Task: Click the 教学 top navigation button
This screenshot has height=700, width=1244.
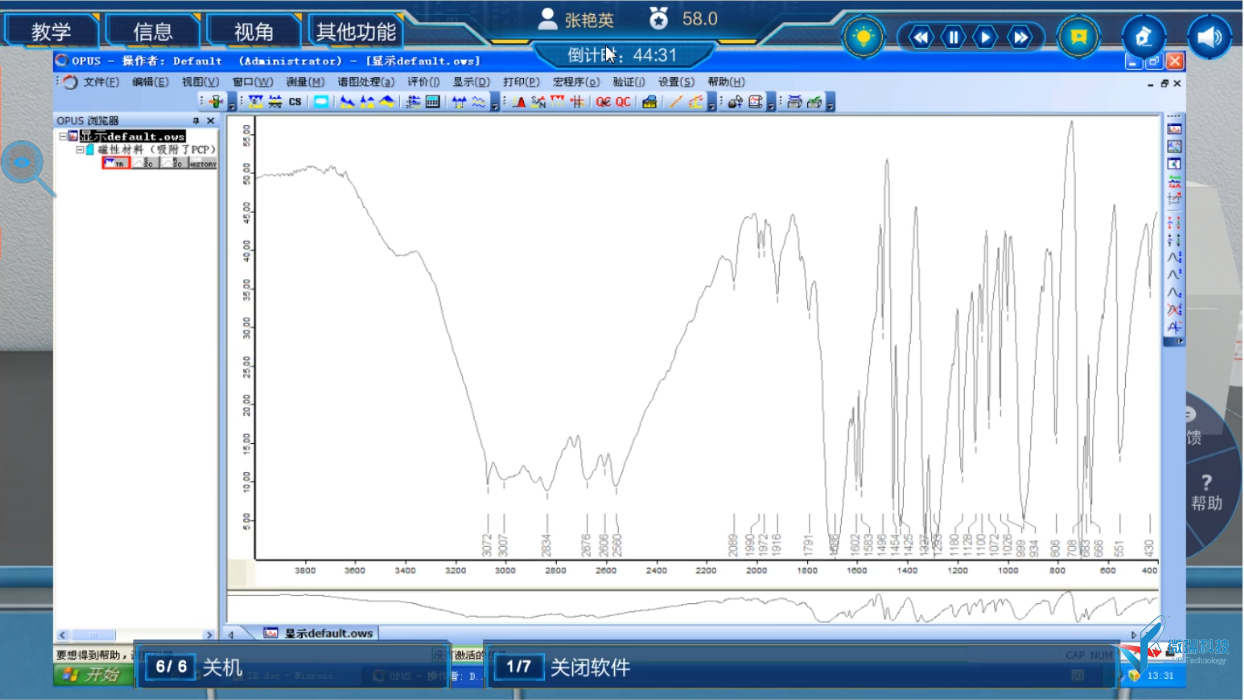Action: (51, 32)
